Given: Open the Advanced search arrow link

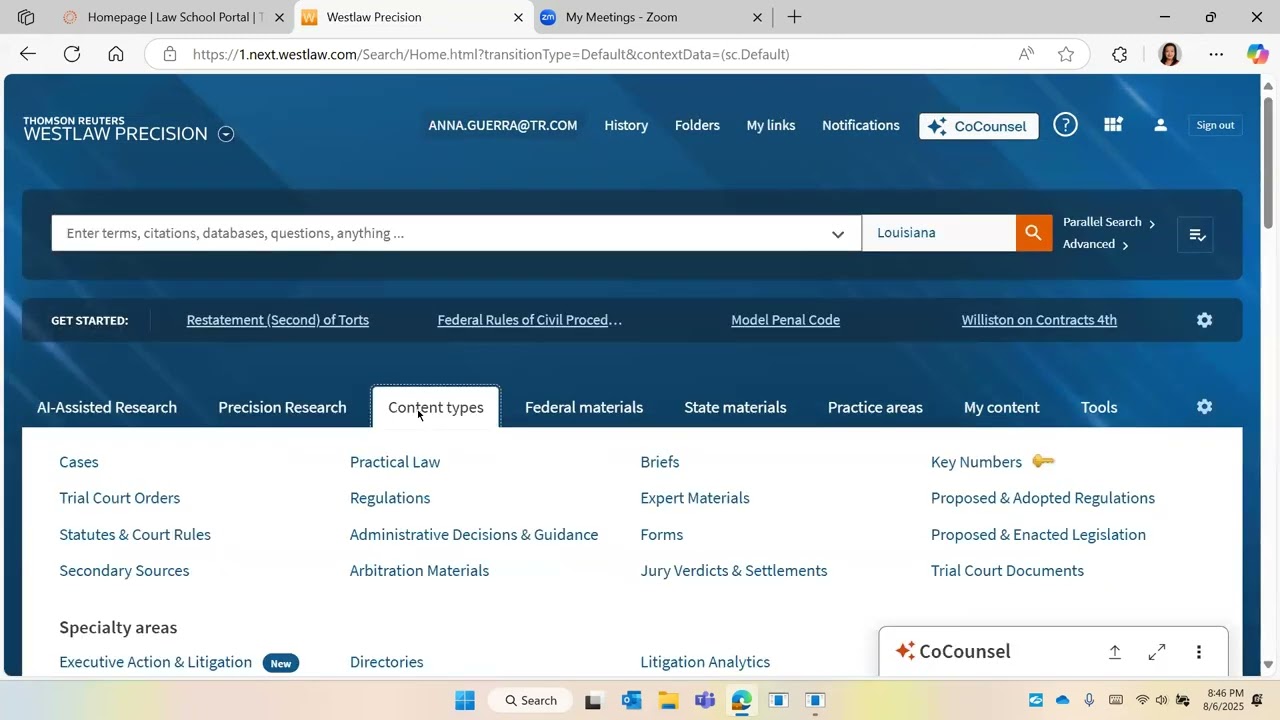Looking at the screenshot, I should click(x=1096, y=244).
